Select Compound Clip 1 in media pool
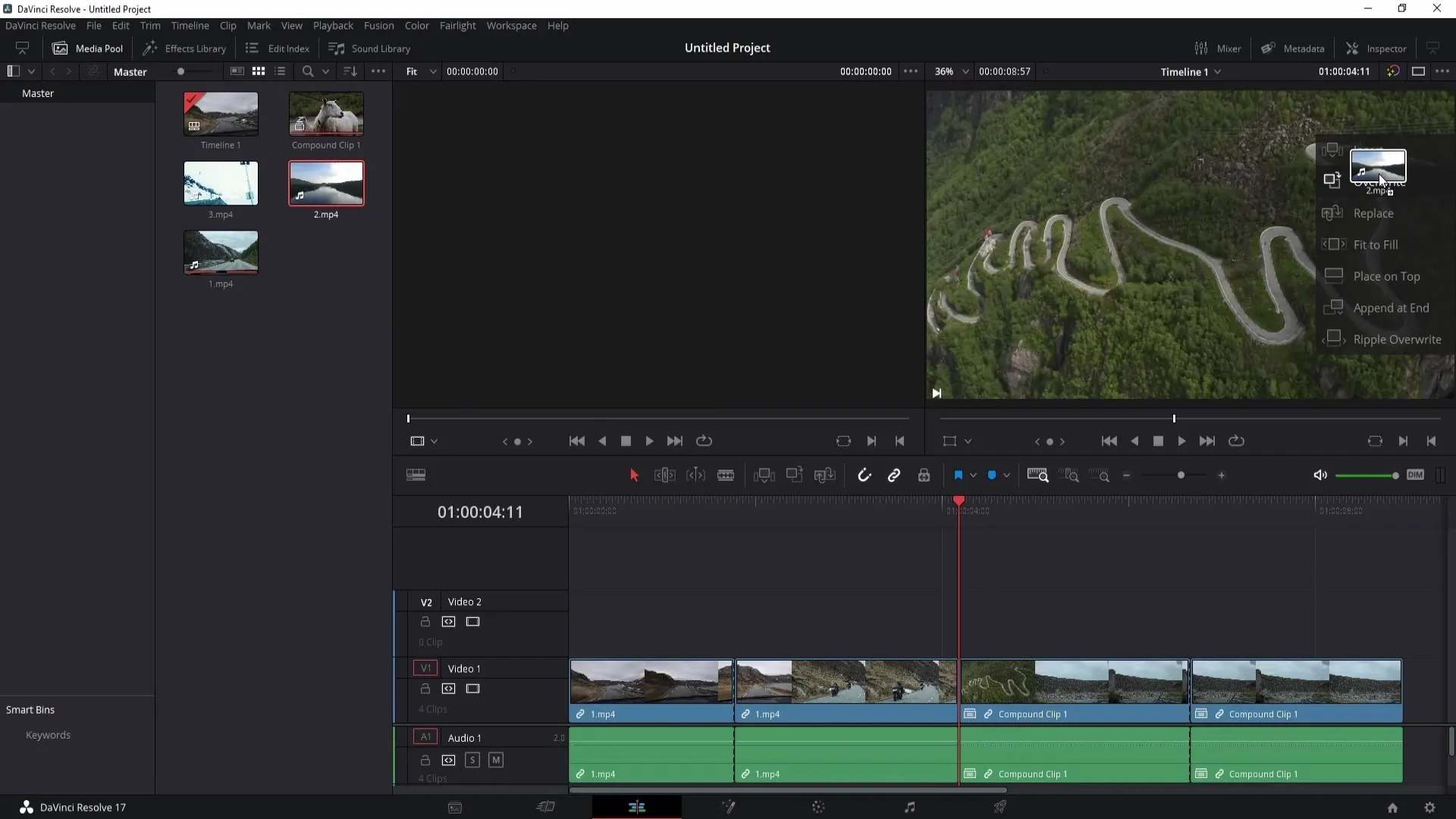Image resolution: width=1456 pixels, height=819 pixels. pos(326,114)
